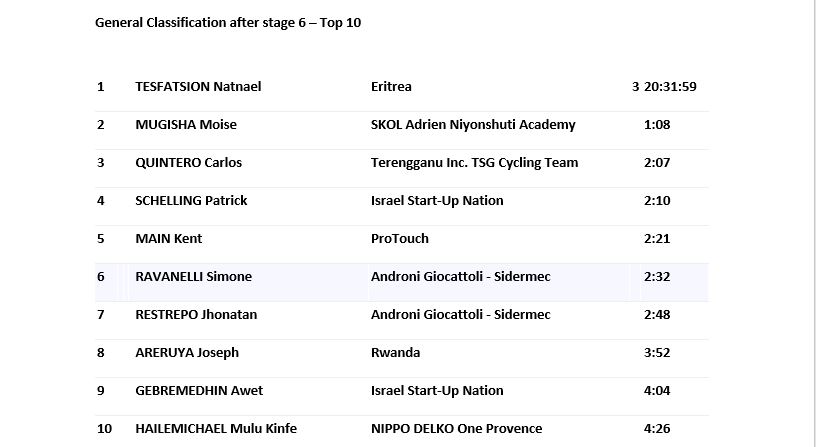Select rider QUINTERO Carlos
This screenshot has width=816, height=447.
coord(188,163)
